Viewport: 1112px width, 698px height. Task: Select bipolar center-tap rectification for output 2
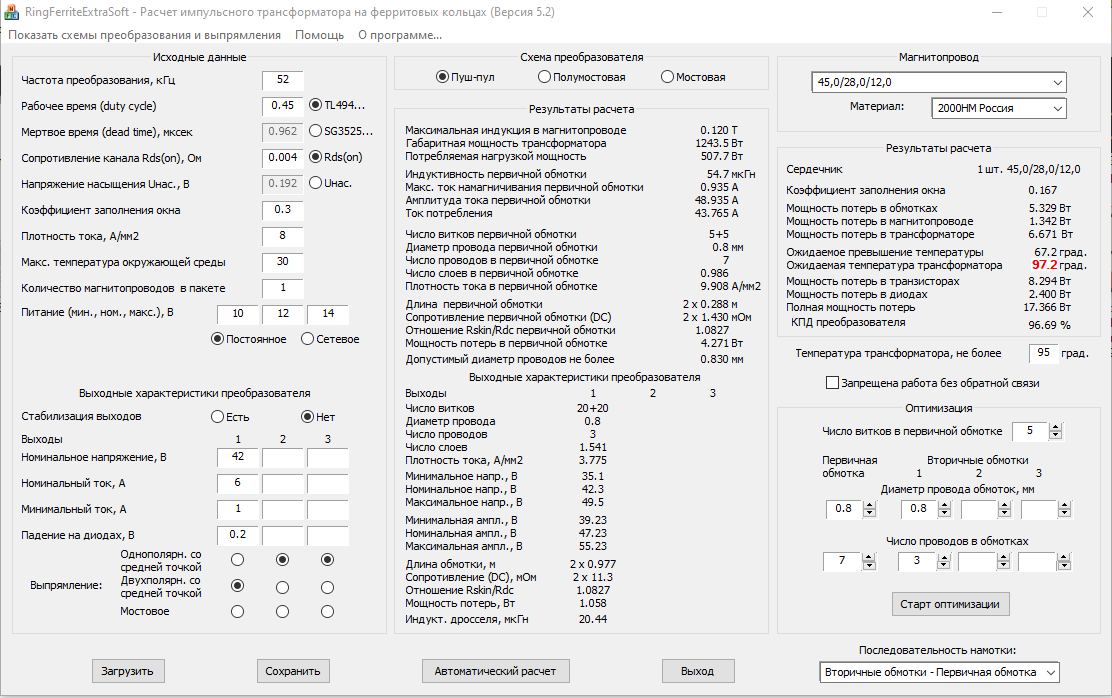pyautogui.click(x=282, y=586)
